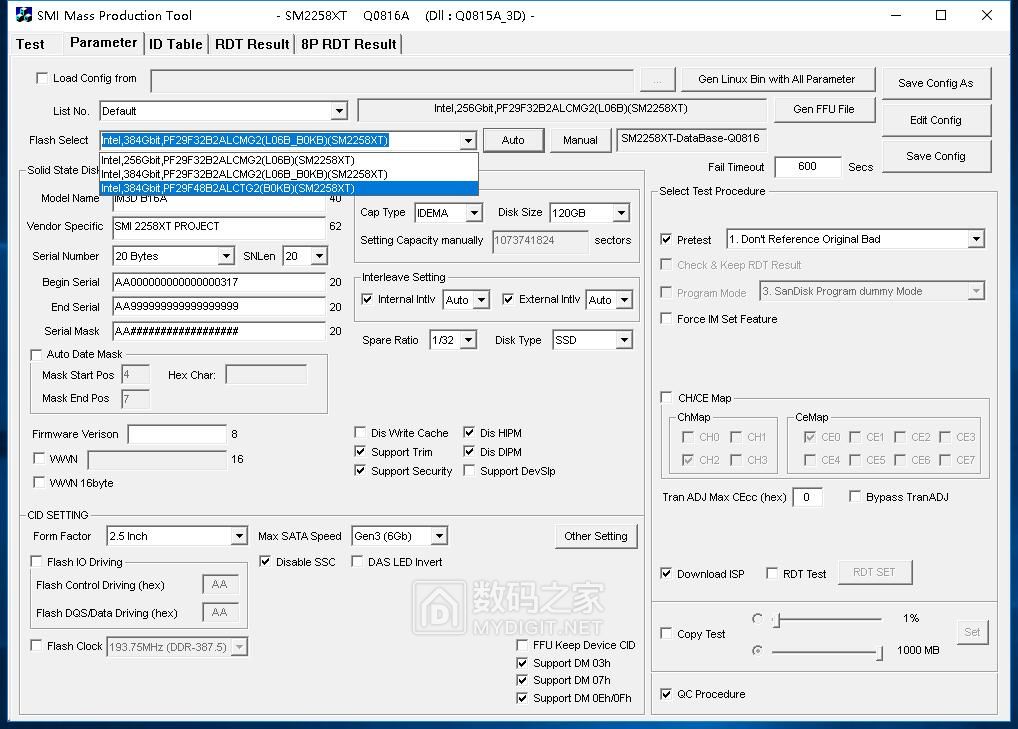Select Intel 256Gbit L06B flash option
The height and width of the screenshot is (729, 1018).
click(x=289, y=160)
